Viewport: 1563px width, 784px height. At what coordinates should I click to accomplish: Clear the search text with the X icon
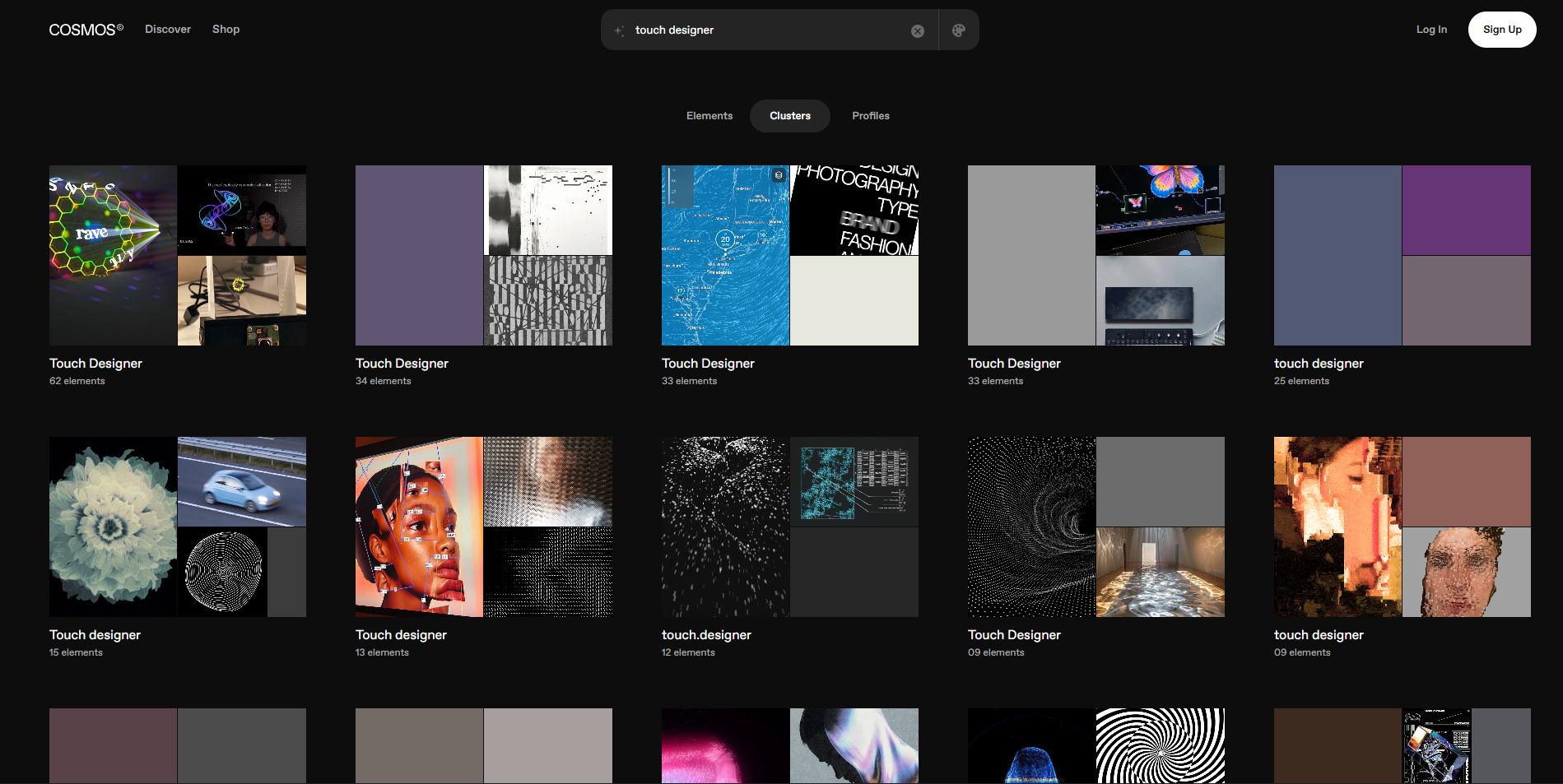pyautogui.click(x=917, y=31)
